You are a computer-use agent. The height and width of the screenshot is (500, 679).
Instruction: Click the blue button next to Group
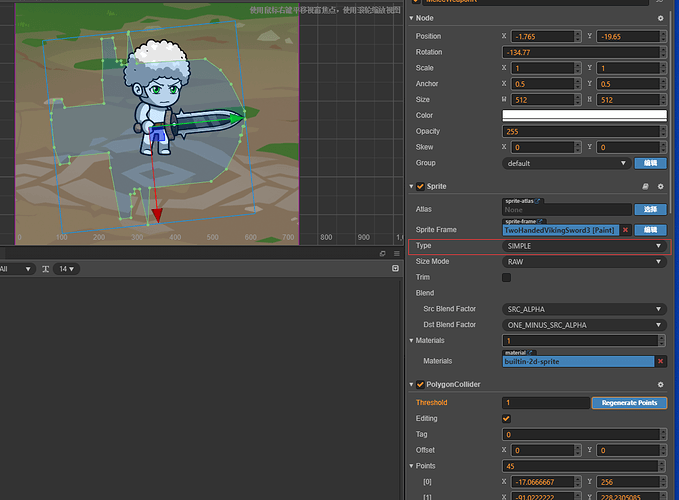[x=650, y=163]
